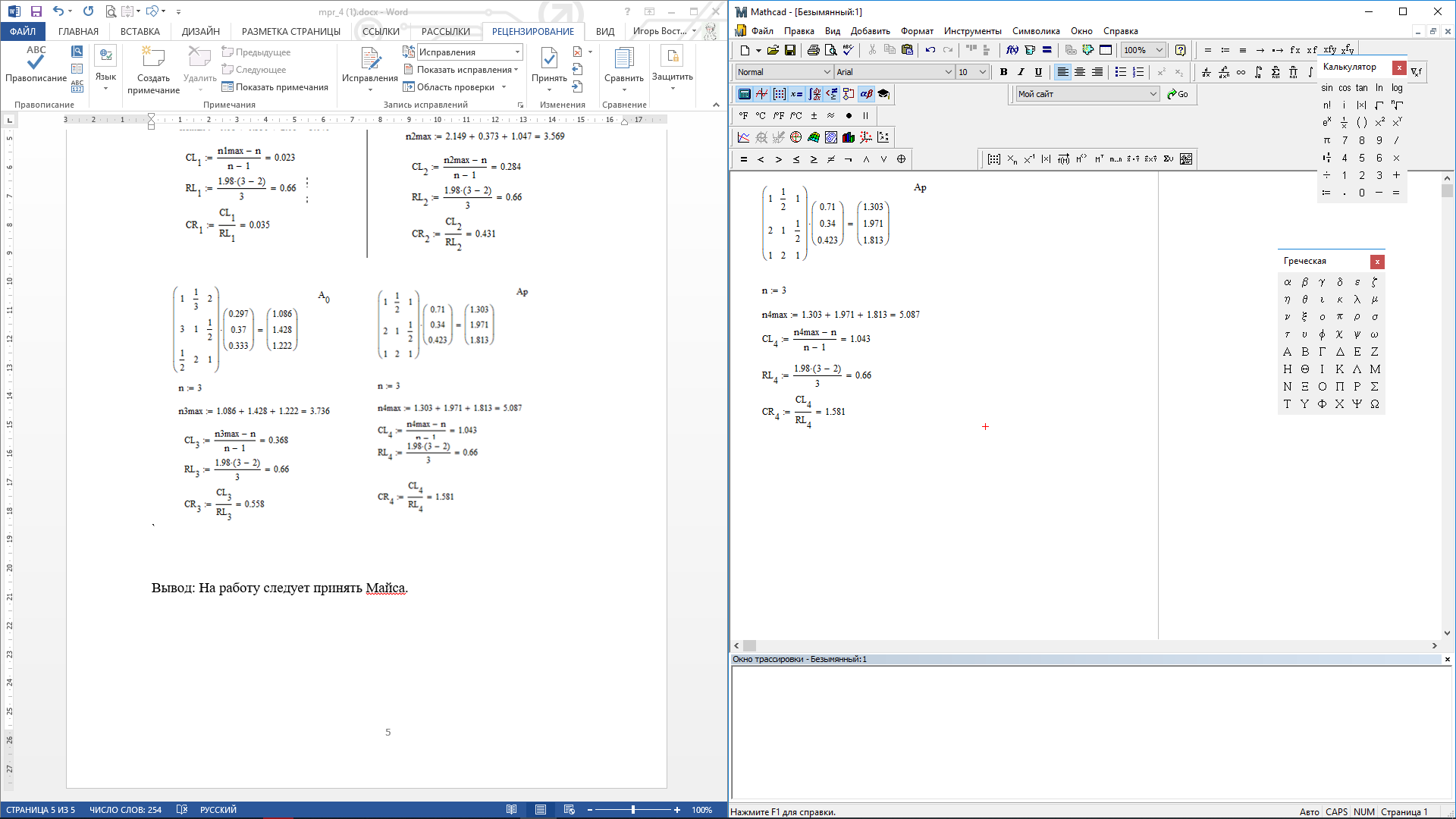Open the Исправления display dropdown
The height and width of the screenshot is (819, 1456).
click(x=517, y=52)
